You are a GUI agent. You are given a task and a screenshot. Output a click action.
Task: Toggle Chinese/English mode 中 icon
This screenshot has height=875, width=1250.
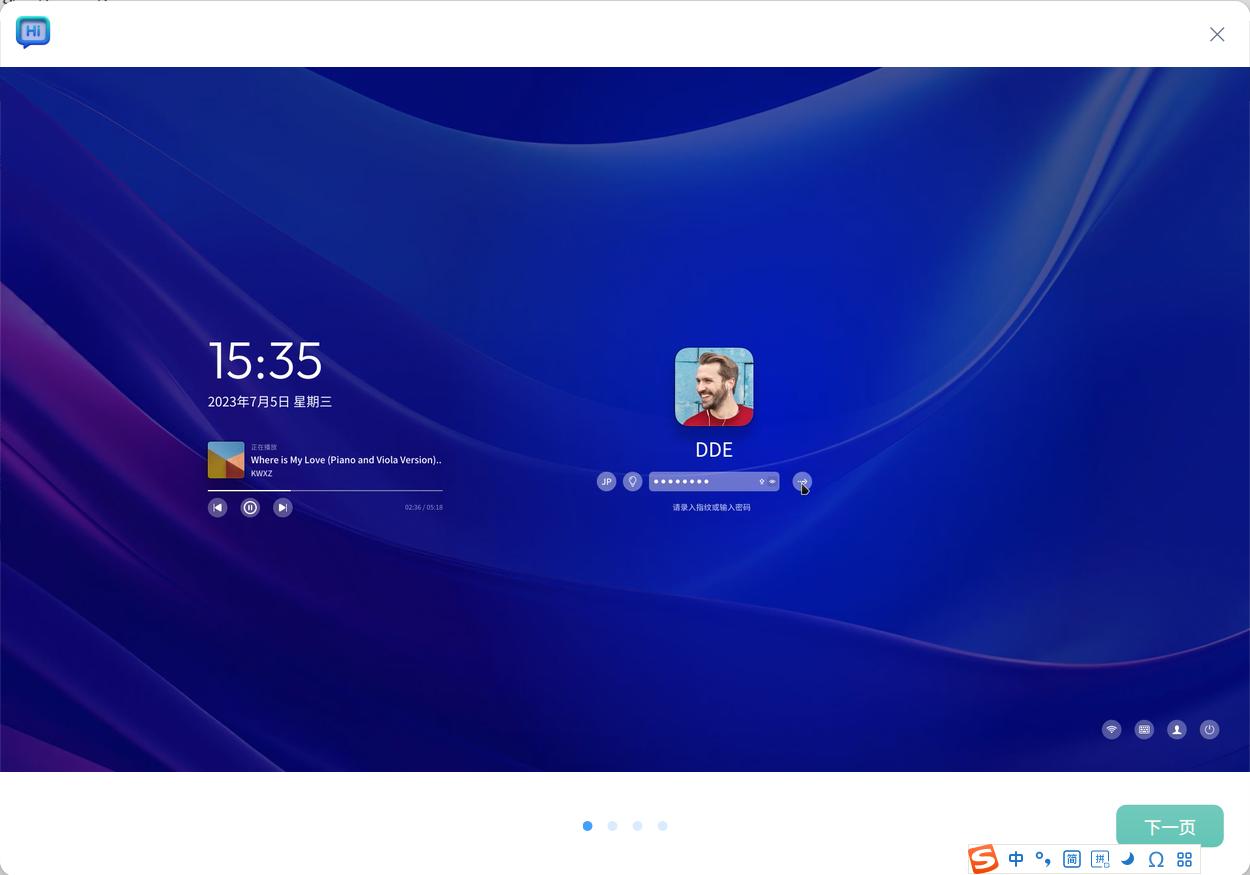[x=1016, y=859]
